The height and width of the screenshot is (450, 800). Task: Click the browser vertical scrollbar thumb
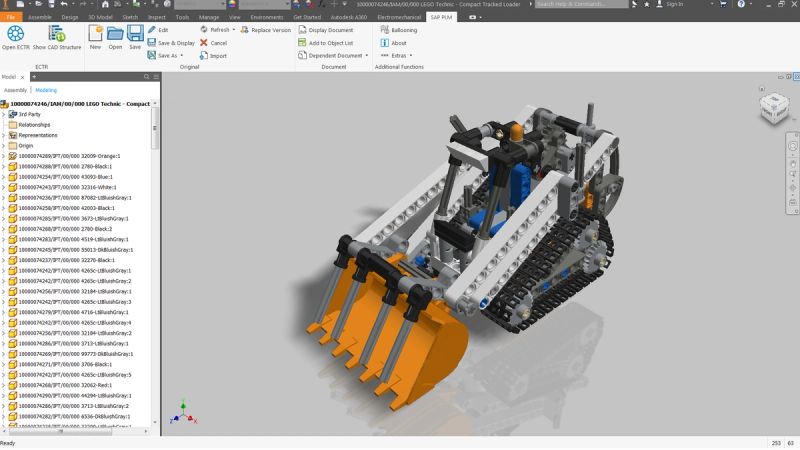tap(155, 129)
